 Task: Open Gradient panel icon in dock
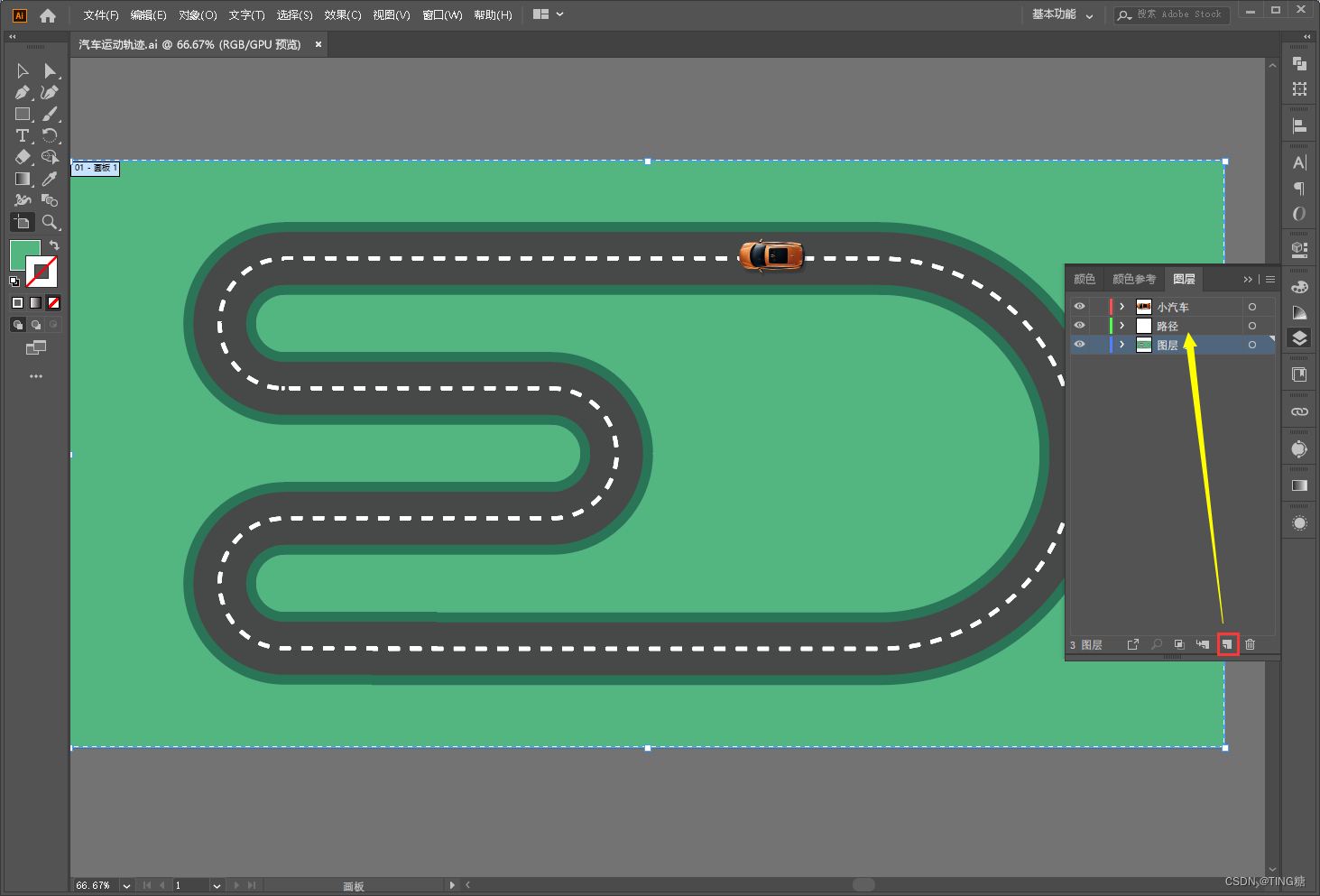pos(1299,485)
